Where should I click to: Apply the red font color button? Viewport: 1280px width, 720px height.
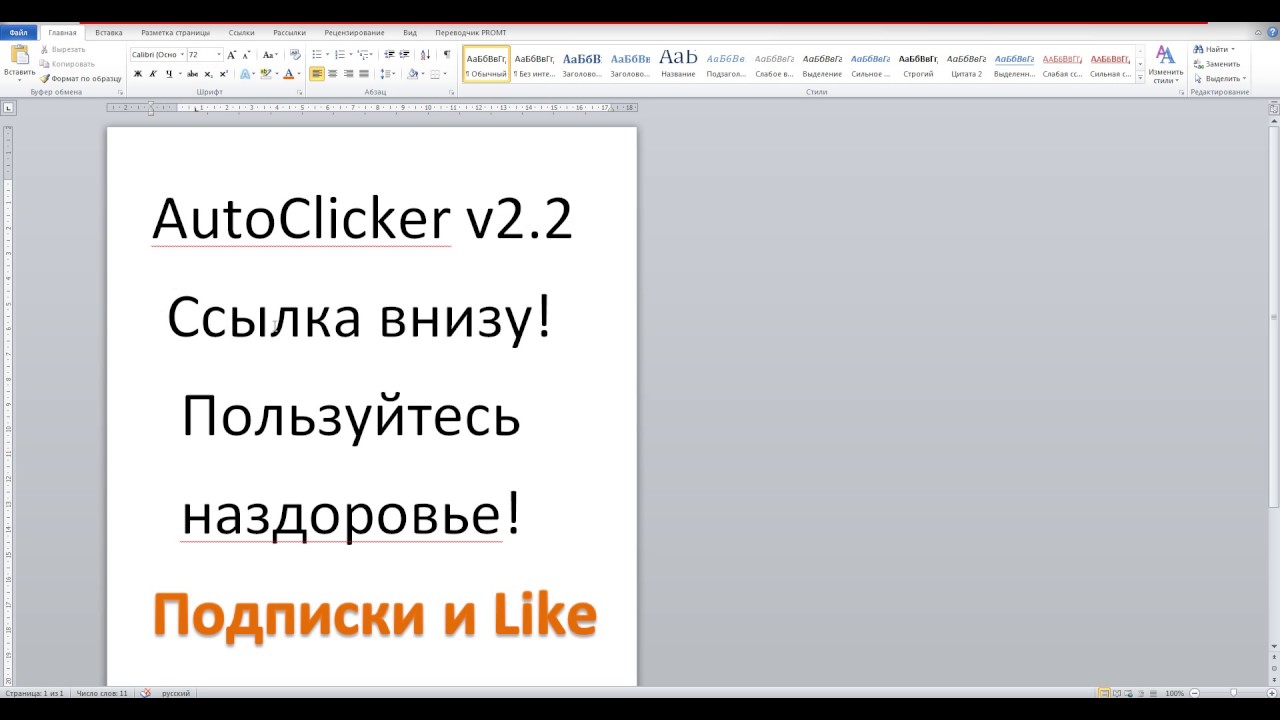coord(288,74)
